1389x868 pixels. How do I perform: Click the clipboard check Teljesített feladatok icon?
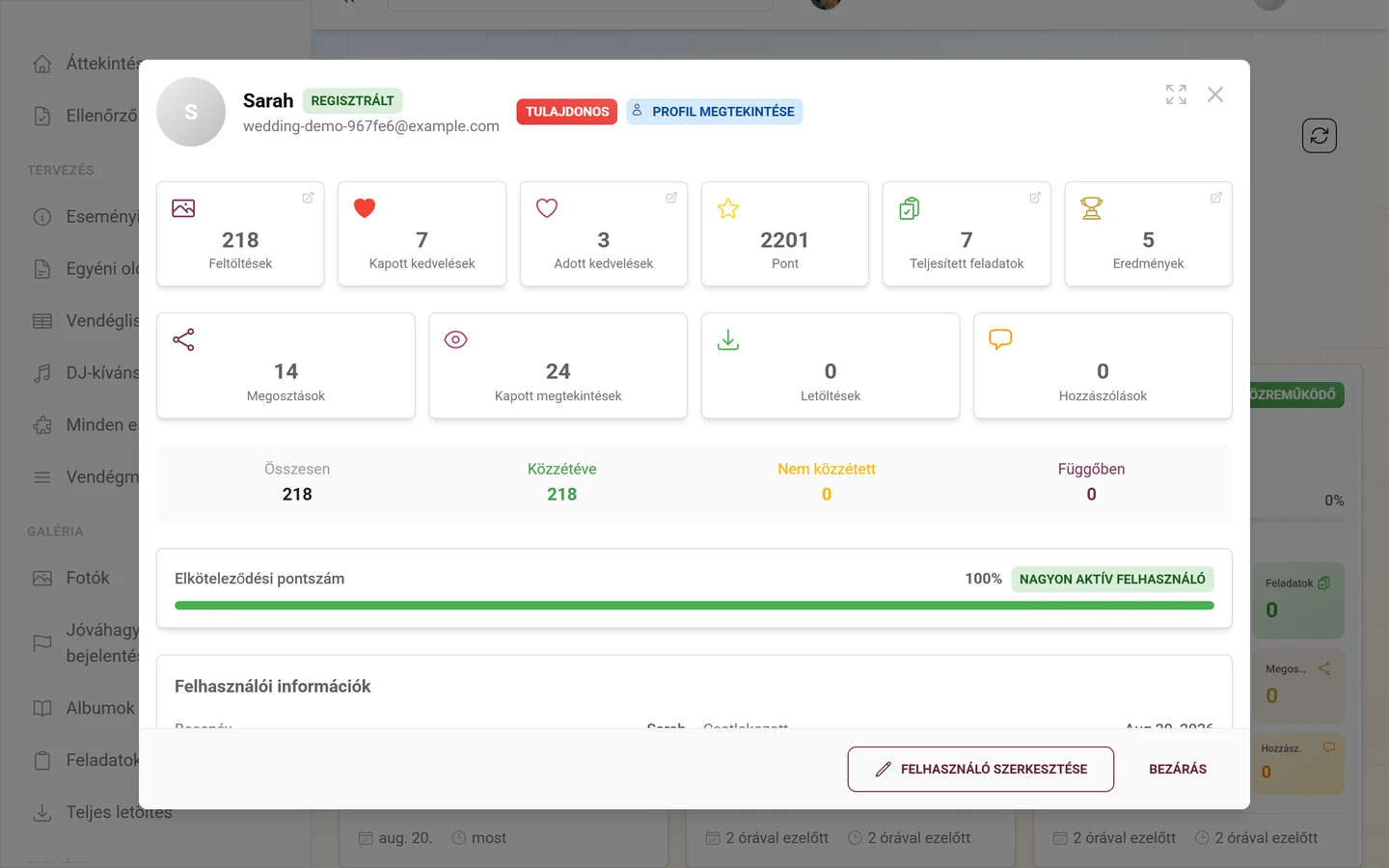[x=910, y=208]
